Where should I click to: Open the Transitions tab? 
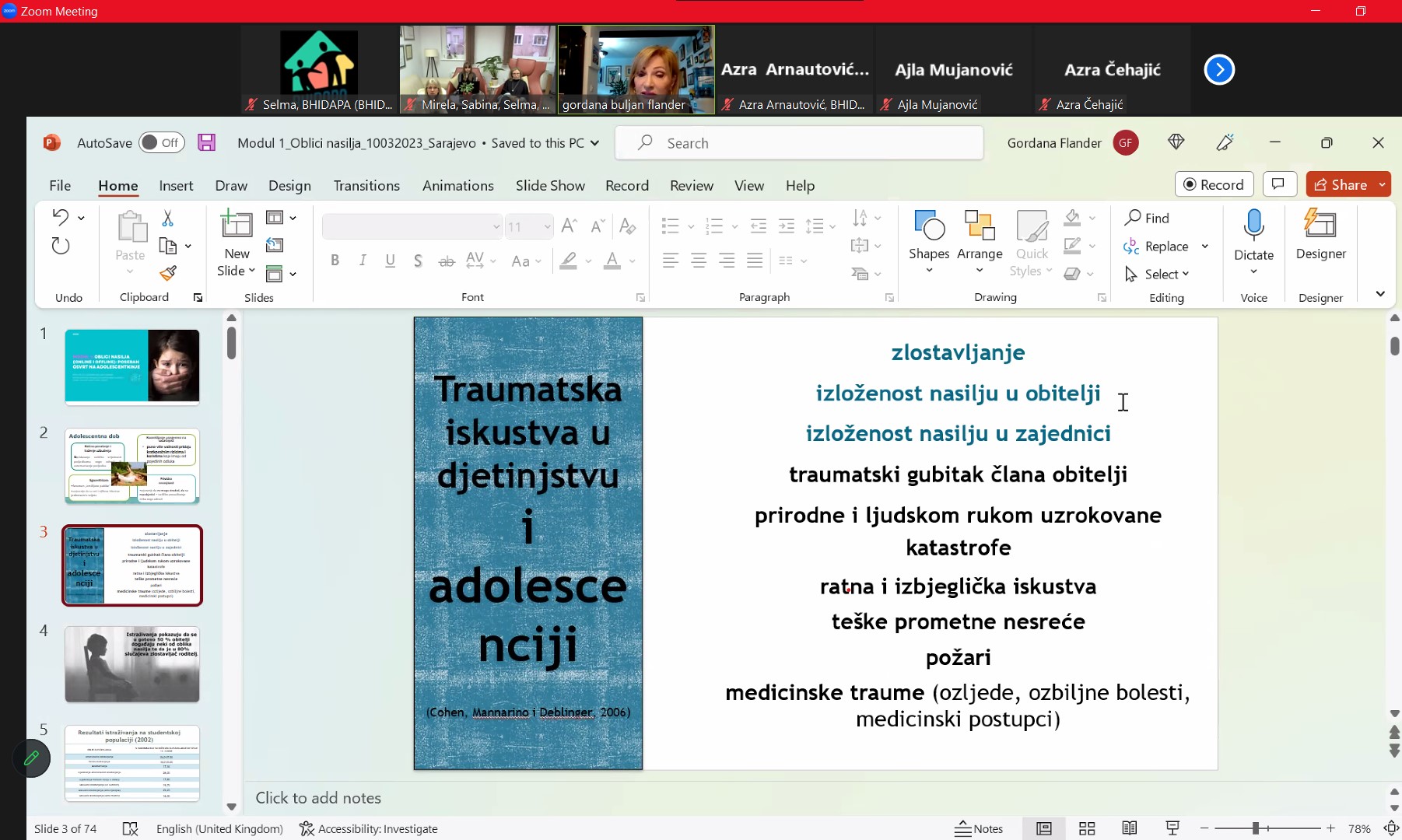pos(366,186)
